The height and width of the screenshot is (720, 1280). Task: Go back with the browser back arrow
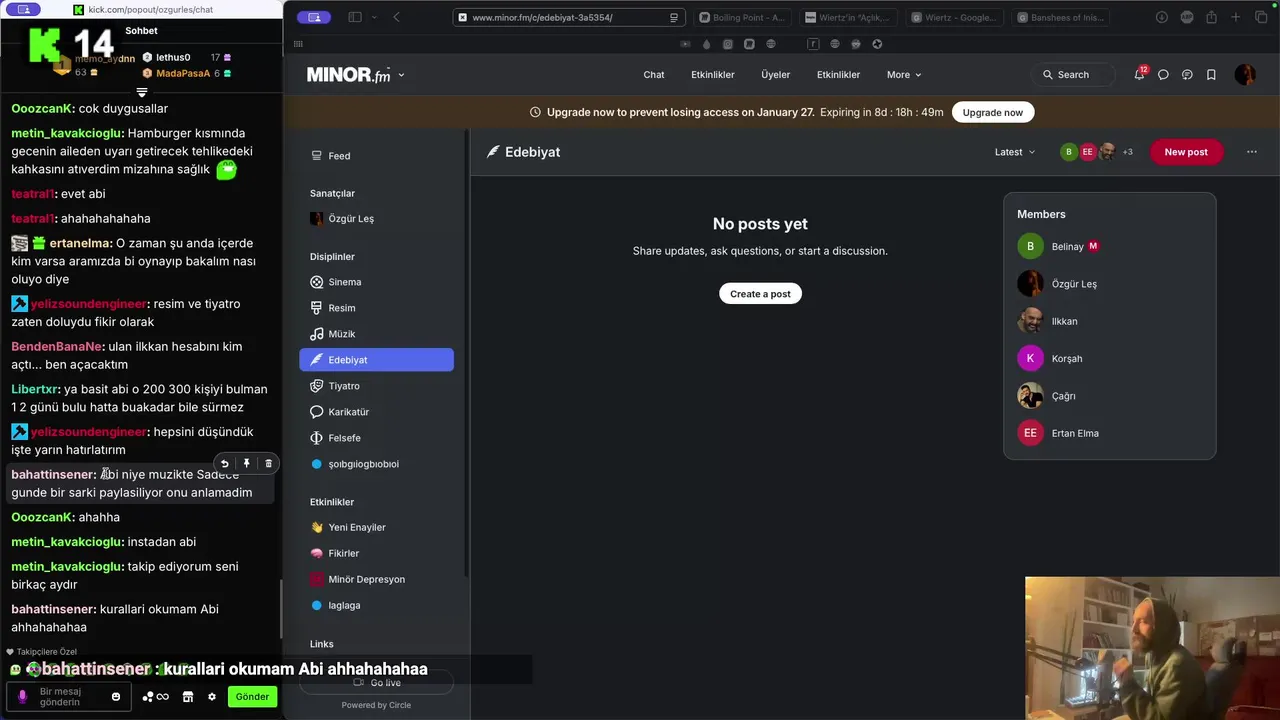pyautogui.click(x=397, y=17)
